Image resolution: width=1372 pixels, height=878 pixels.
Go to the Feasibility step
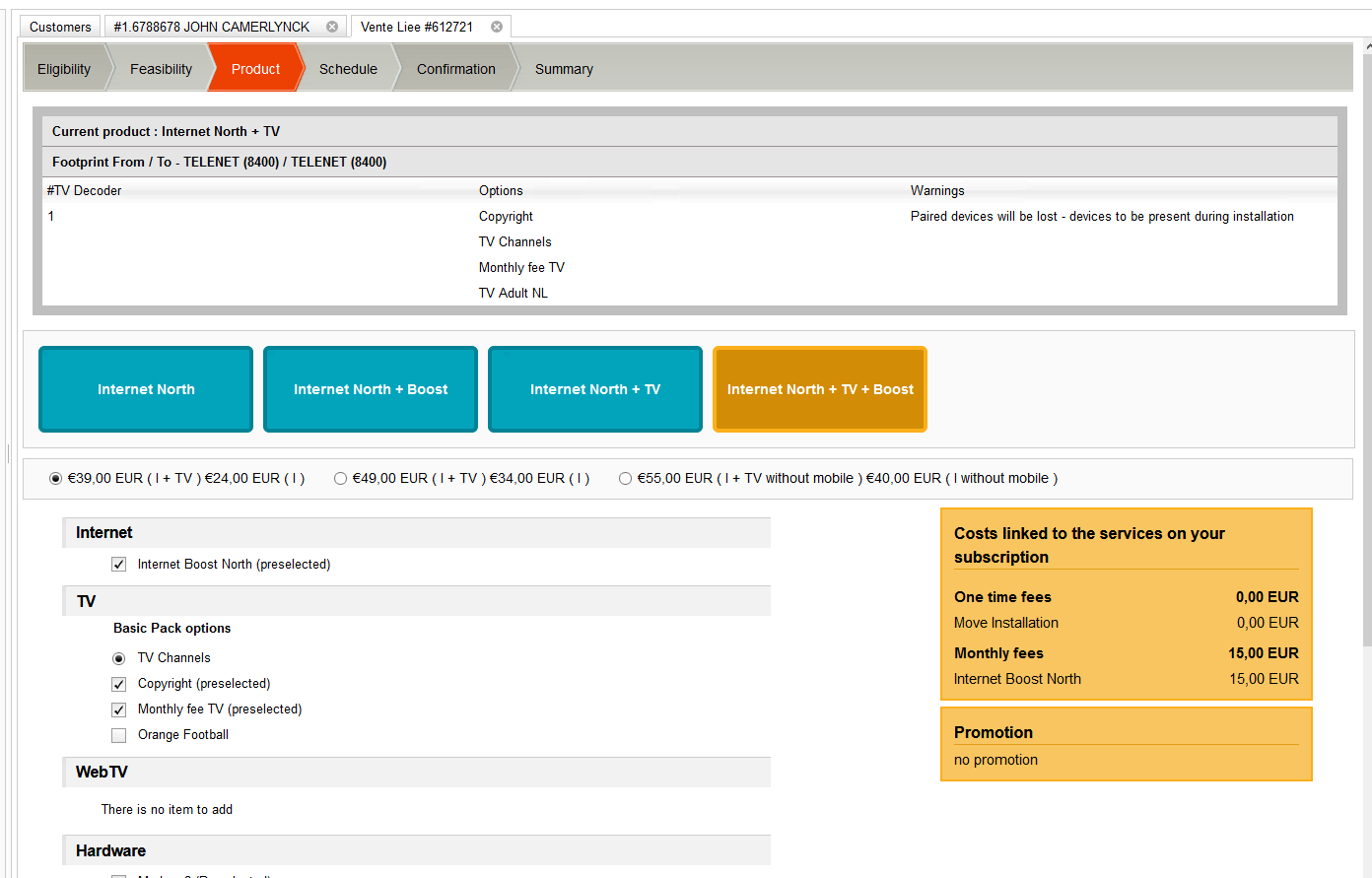click(161, 69)
